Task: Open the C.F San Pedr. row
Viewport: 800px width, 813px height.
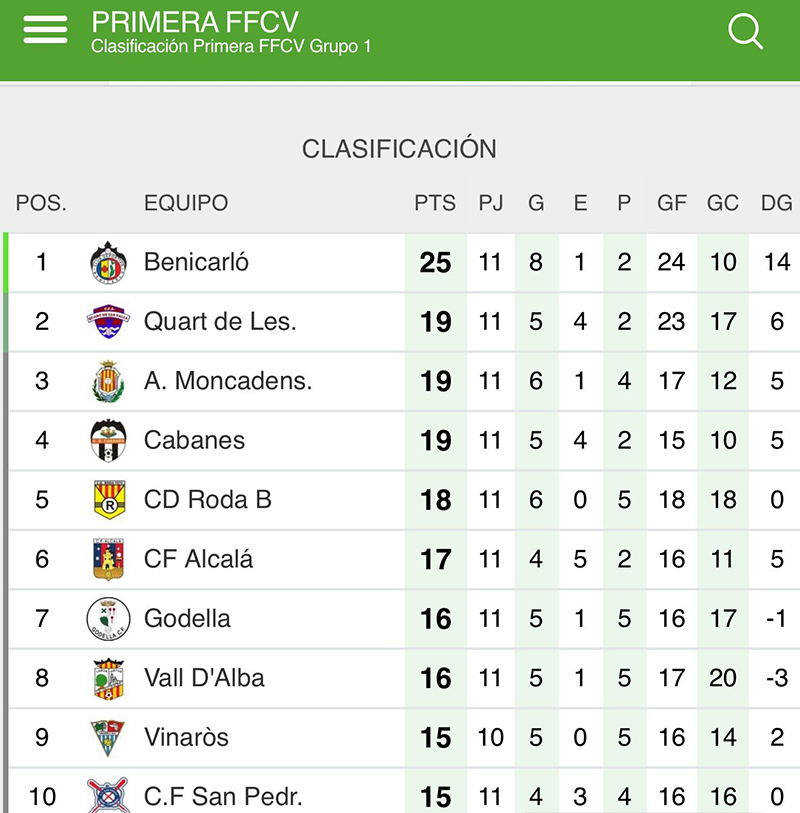Action: pyautogui.click(x=400, y=793)
